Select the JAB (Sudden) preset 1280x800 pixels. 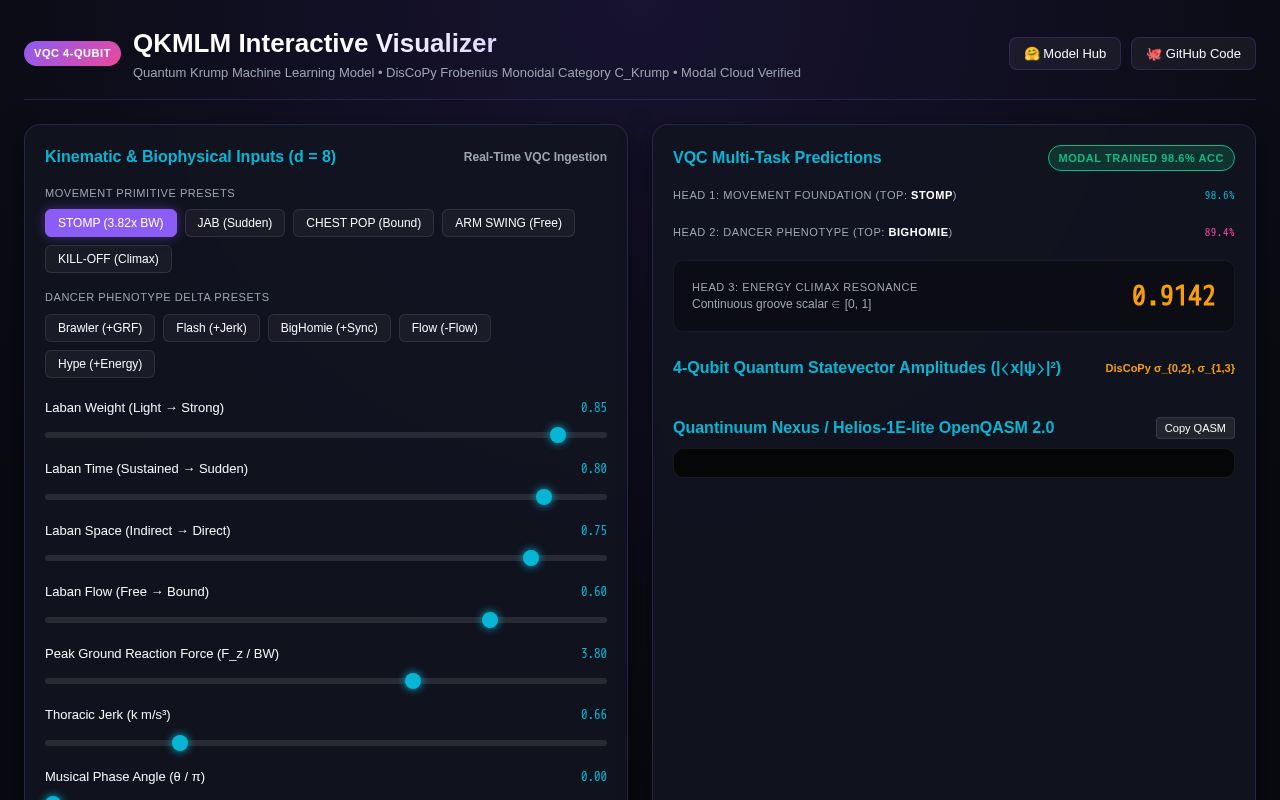click(x=235, y=223)
